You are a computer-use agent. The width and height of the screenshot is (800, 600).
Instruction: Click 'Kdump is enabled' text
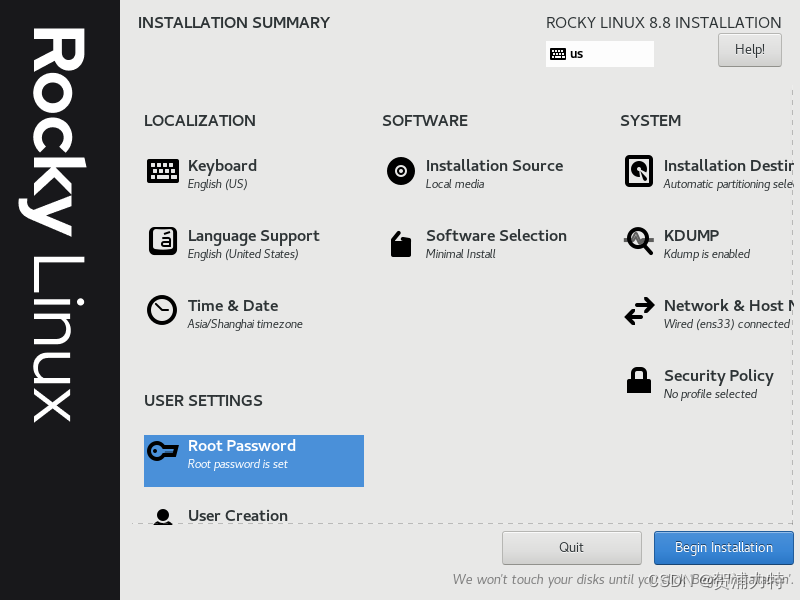point(707,254)
